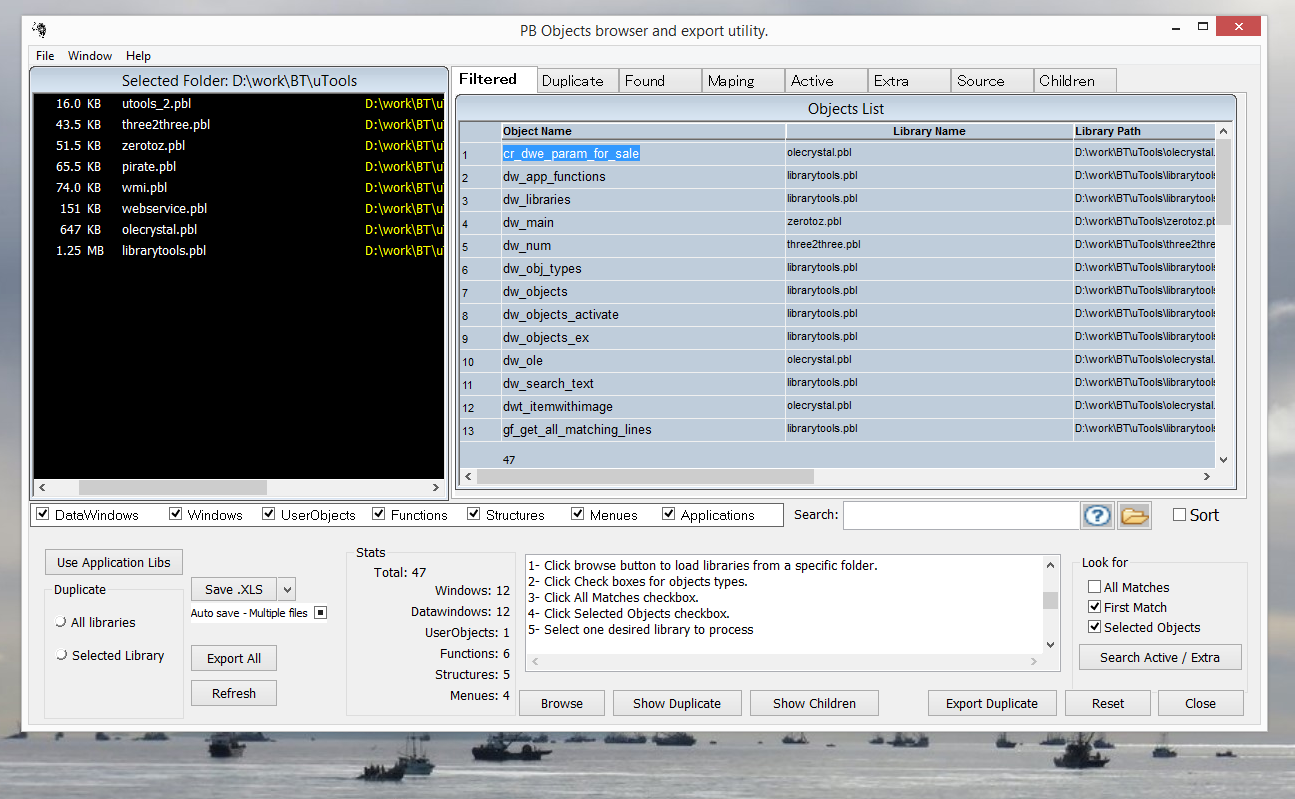Switch to the Duplicate tab

coord(578,81)
